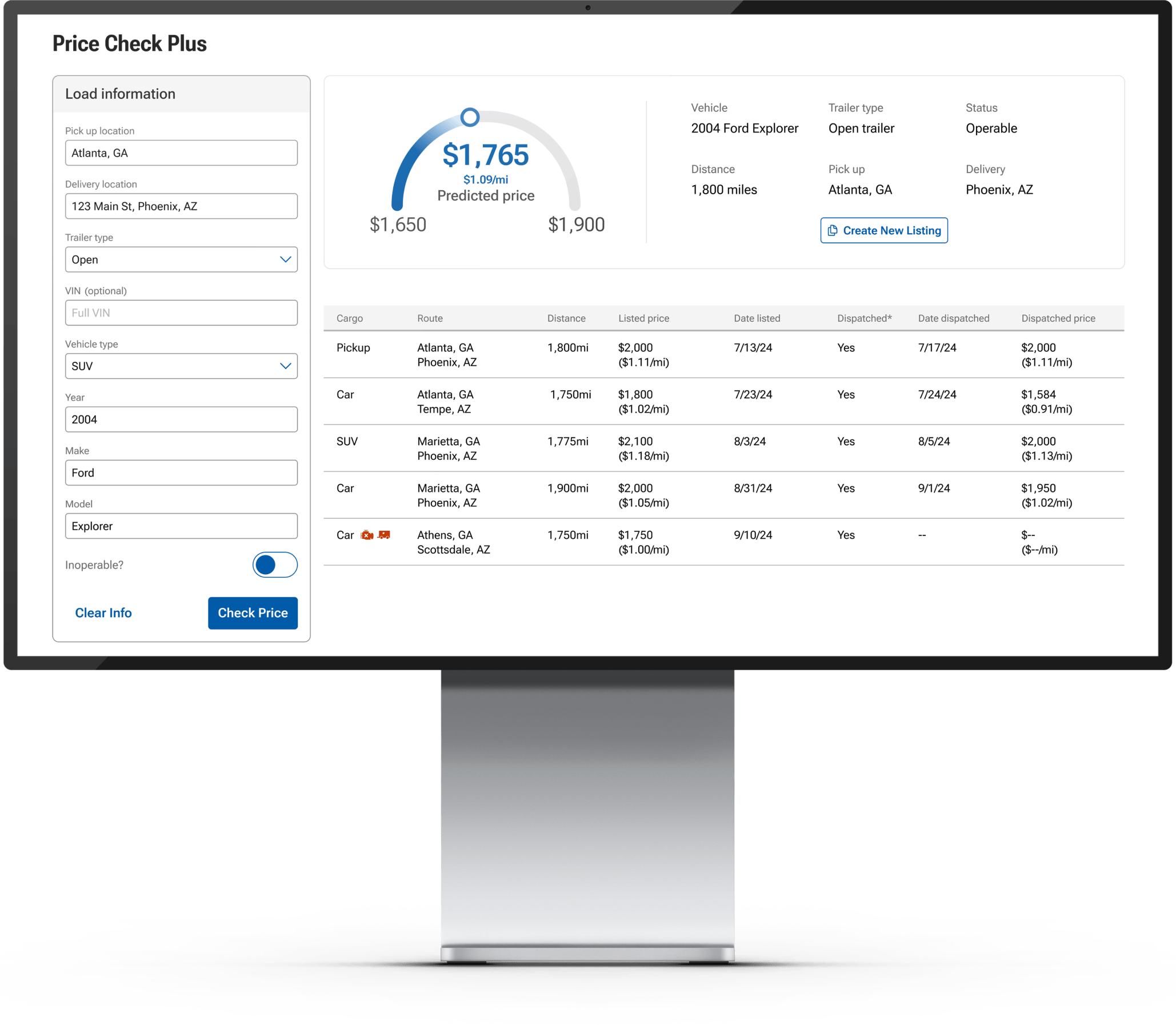Click the Year field showing 2004
The width and height of the screenshot is (1176, 1025).
tap(181, 419)
